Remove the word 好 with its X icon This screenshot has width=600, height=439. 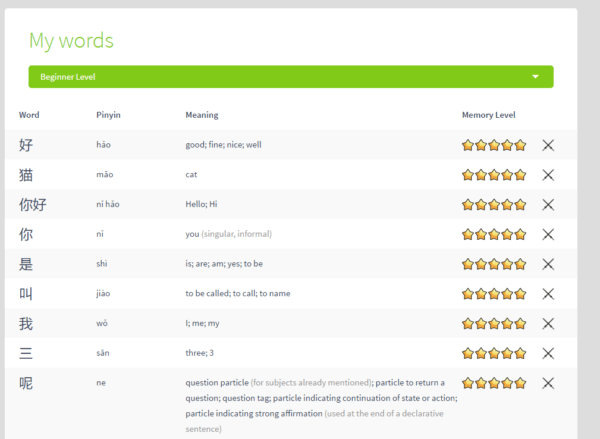pyautogui.click(x=548, y=145)
